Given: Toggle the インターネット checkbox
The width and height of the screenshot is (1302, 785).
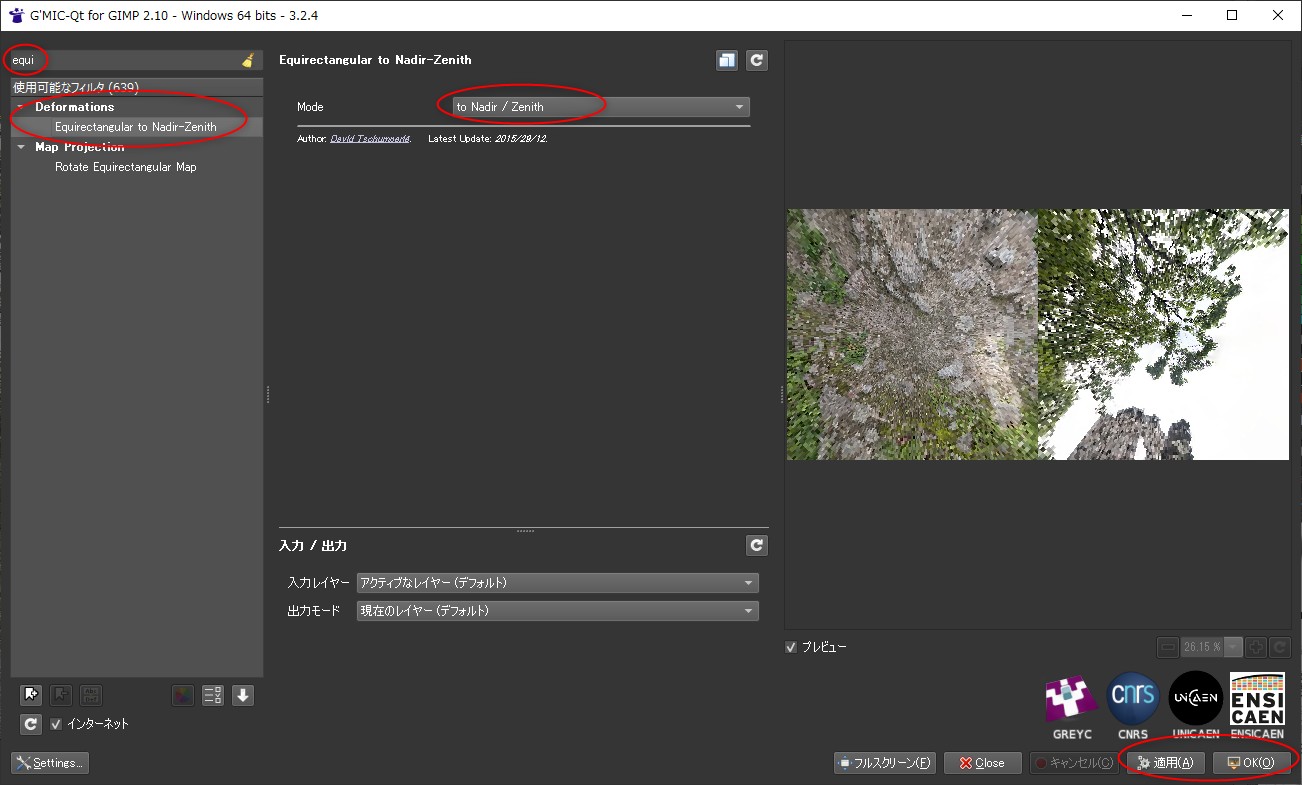Looking at the screenshot, I should (x=57, y=724).
